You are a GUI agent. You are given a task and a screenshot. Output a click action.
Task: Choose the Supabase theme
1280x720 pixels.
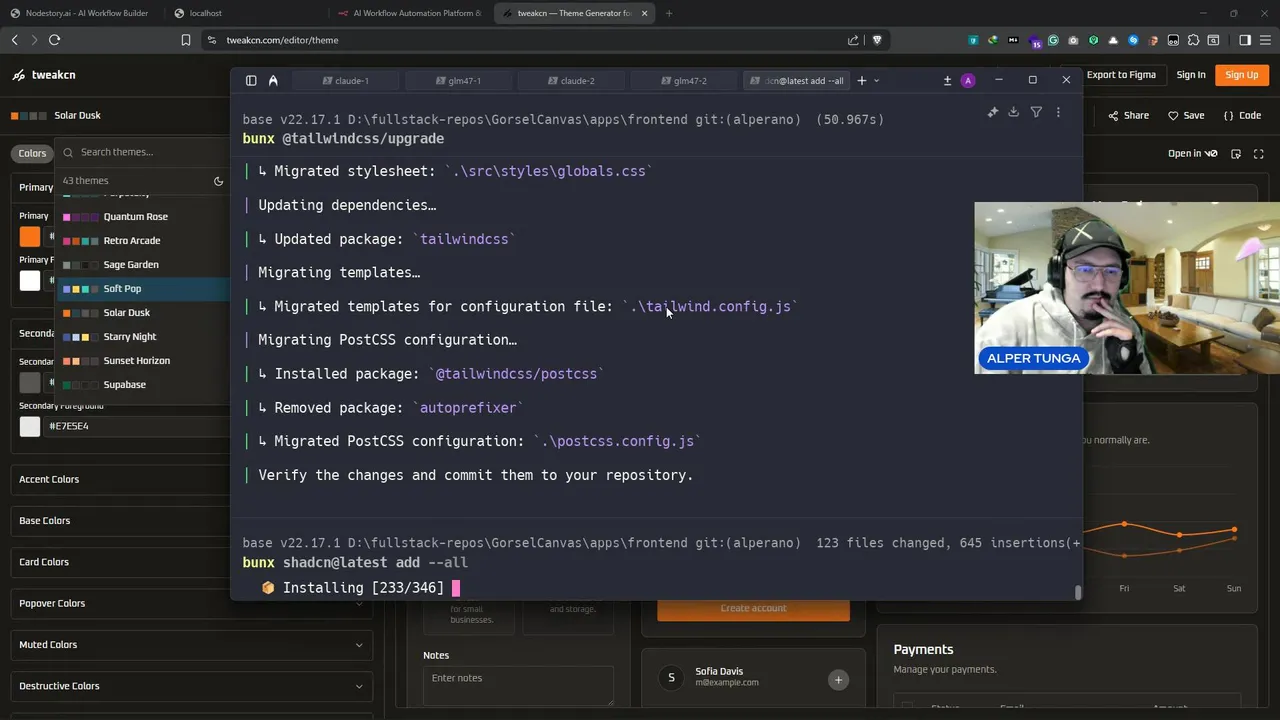point(141,384)
